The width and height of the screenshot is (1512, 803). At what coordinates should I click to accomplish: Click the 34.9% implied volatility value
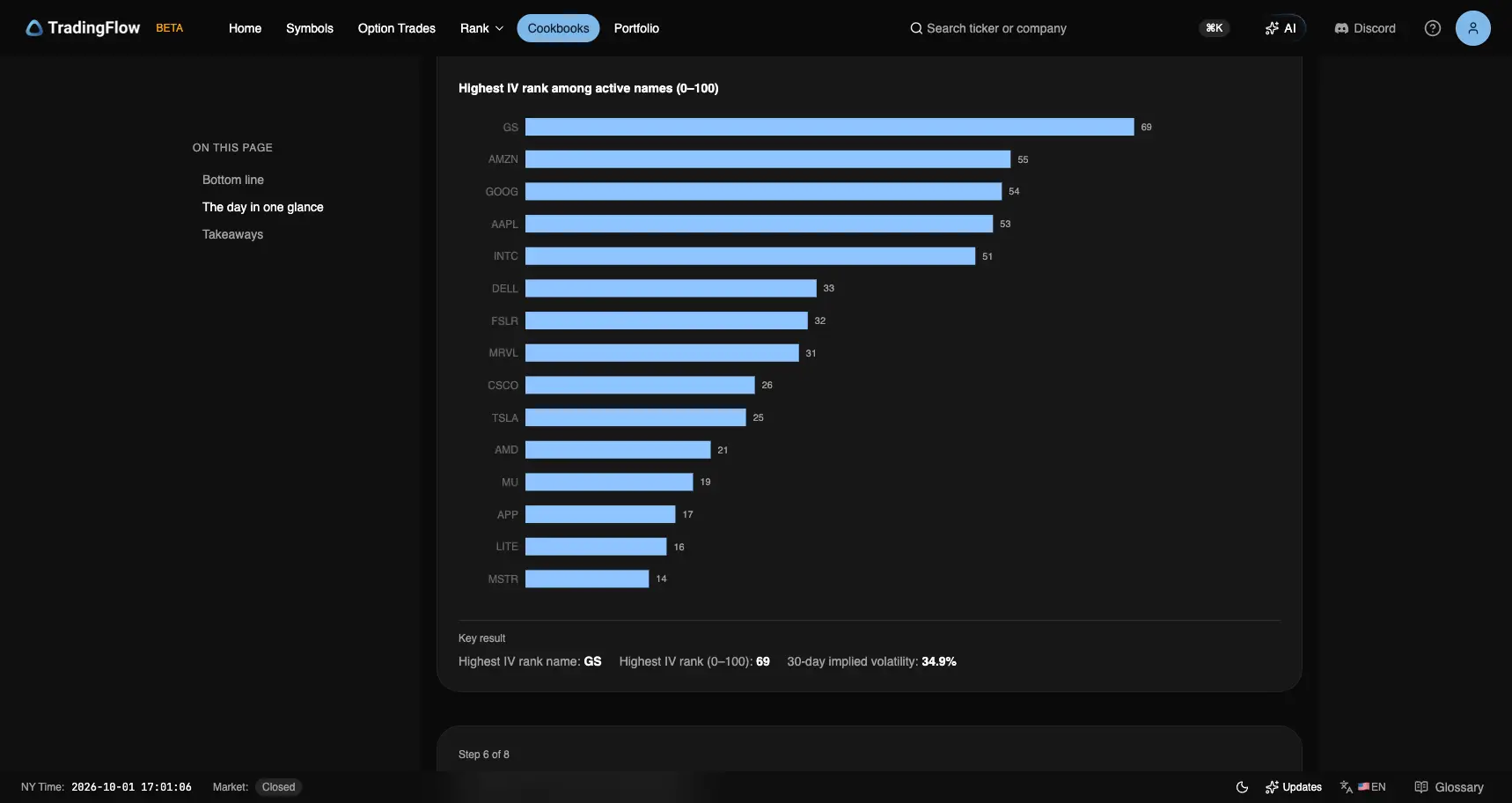click(x=939, y=661)
